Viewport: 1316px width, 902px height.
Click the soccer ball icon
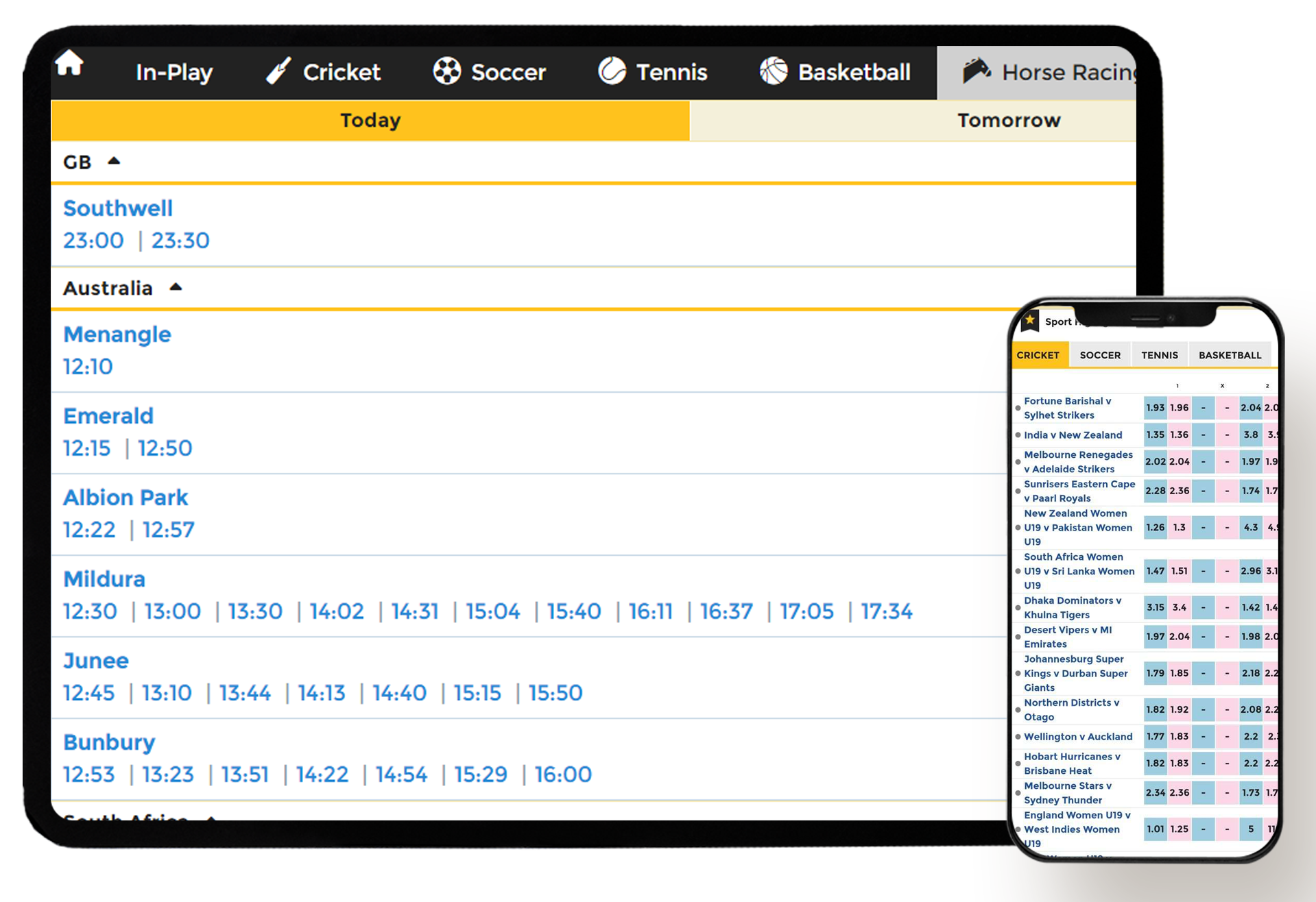pos(446,71)
